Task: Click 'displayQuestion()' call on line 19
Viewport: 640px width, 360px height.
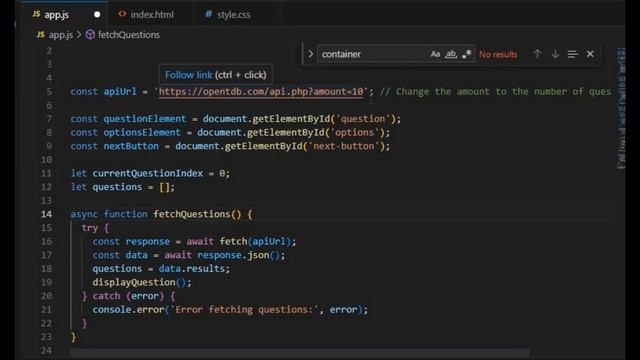Action: point(139,282)
